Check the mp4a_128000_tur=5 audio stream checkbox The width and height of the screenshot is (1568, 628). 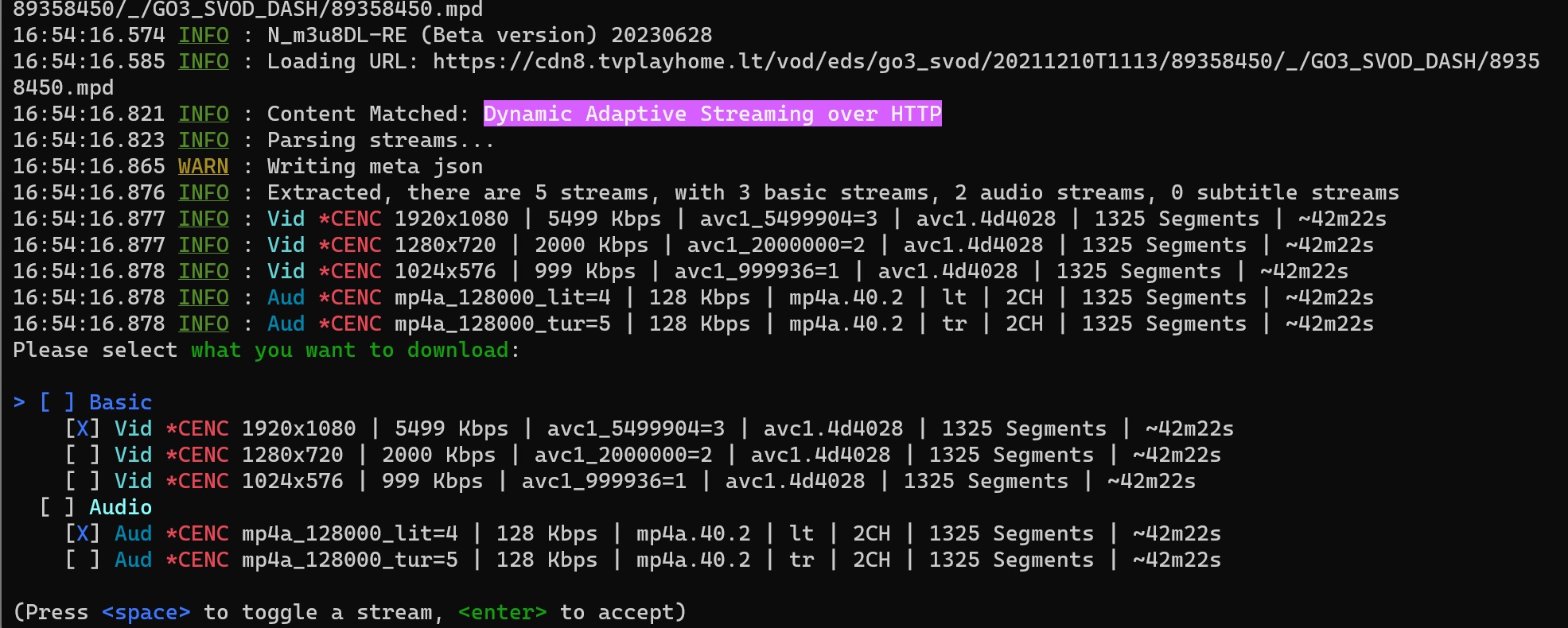(x=83, y=560)
